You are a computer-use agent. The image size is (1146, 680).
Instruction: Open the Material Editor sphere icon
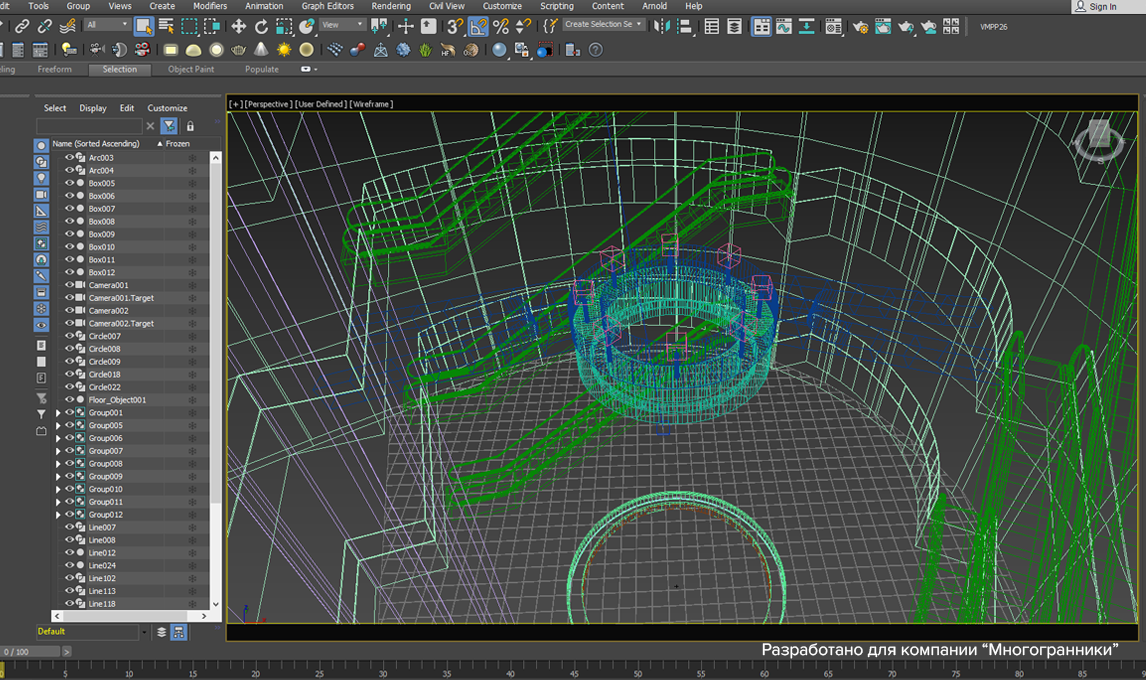click(499, 50)
